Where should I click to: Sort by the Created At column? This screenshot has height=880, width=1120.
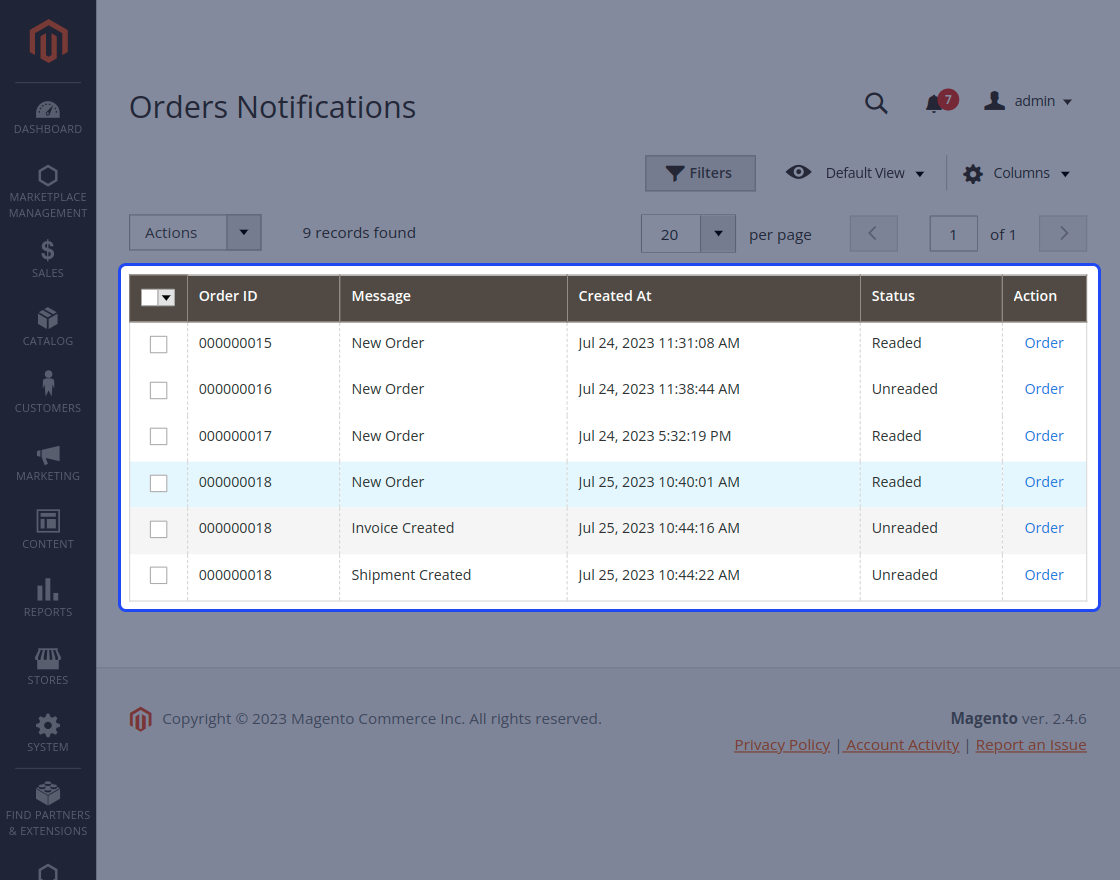(714, 296)
